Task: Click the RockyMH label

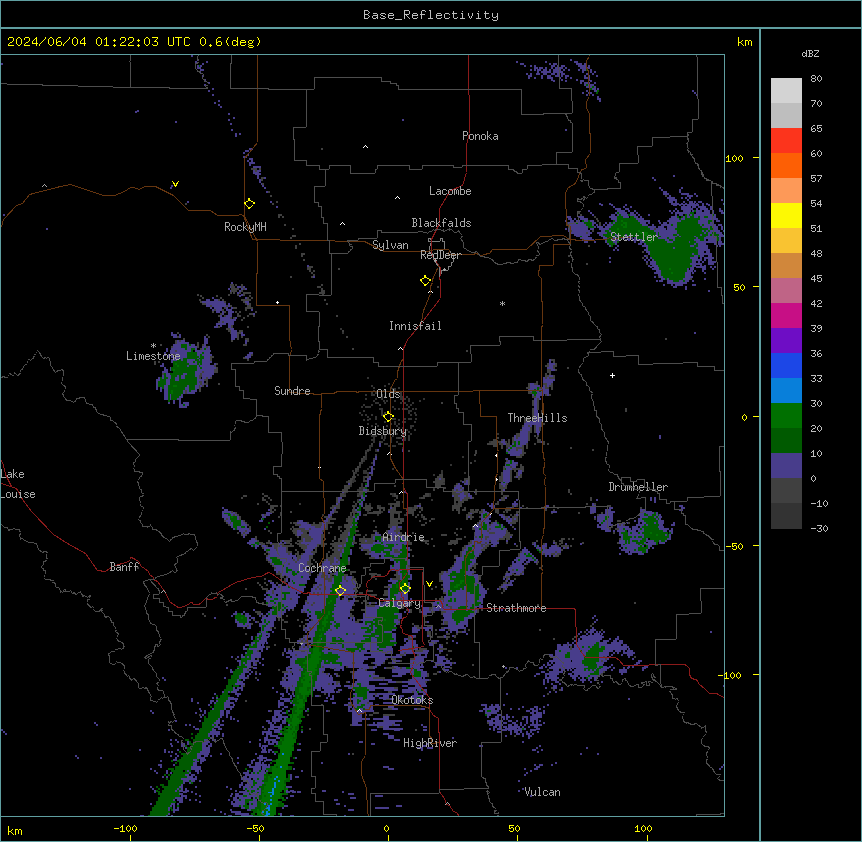Action: pos(245,227)
